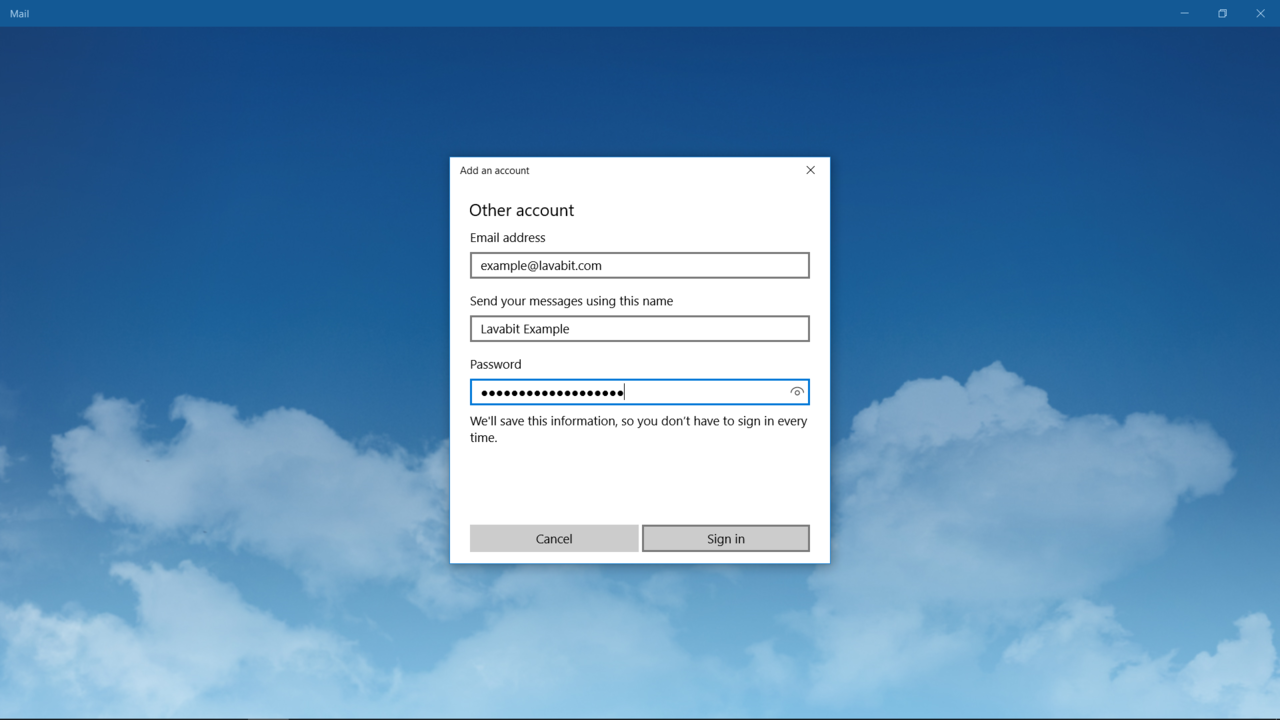Close the Mail application window

point(1260,13)
